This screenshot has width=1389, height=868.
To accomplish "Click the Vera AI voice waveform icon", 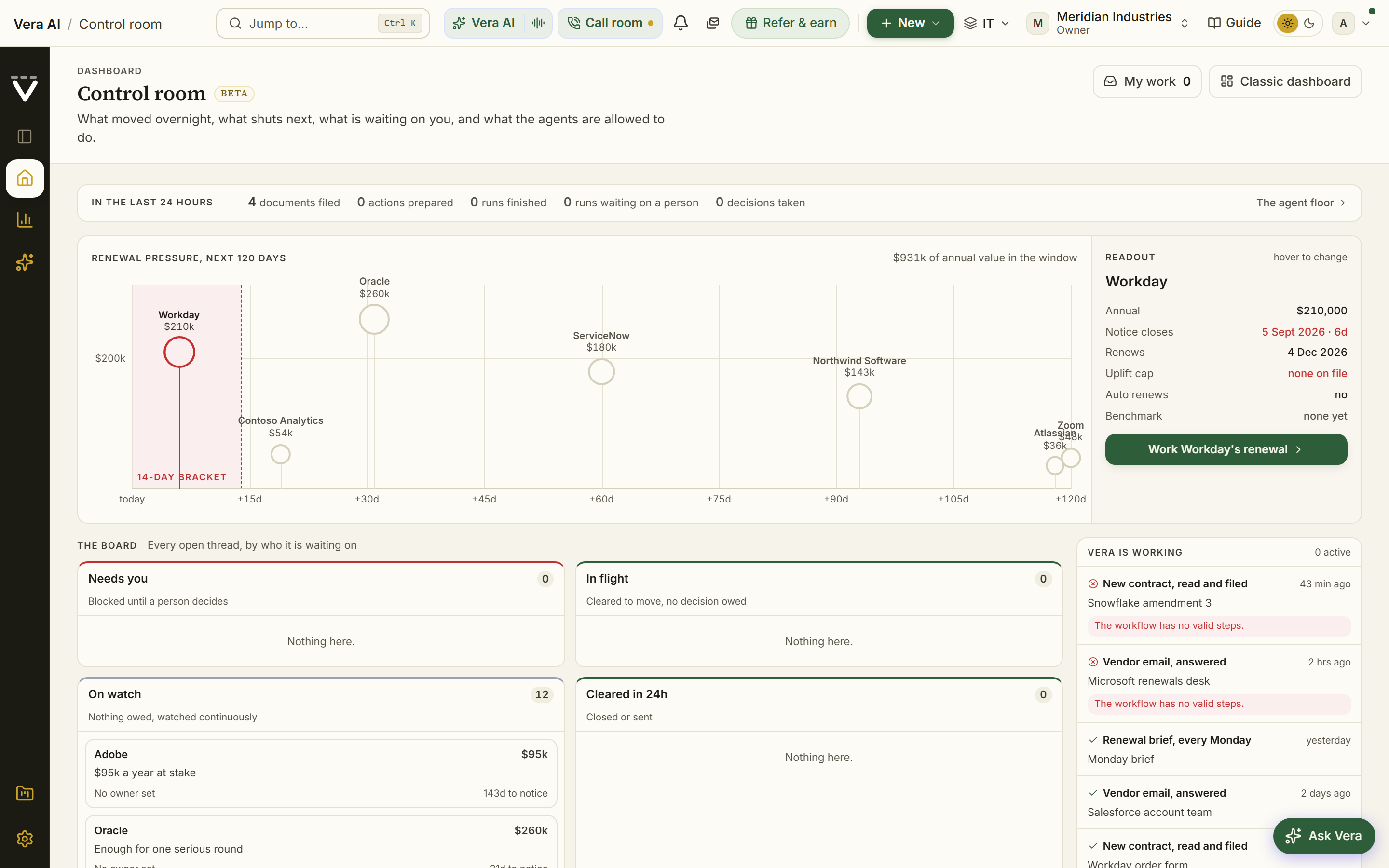I will (538, 23).
